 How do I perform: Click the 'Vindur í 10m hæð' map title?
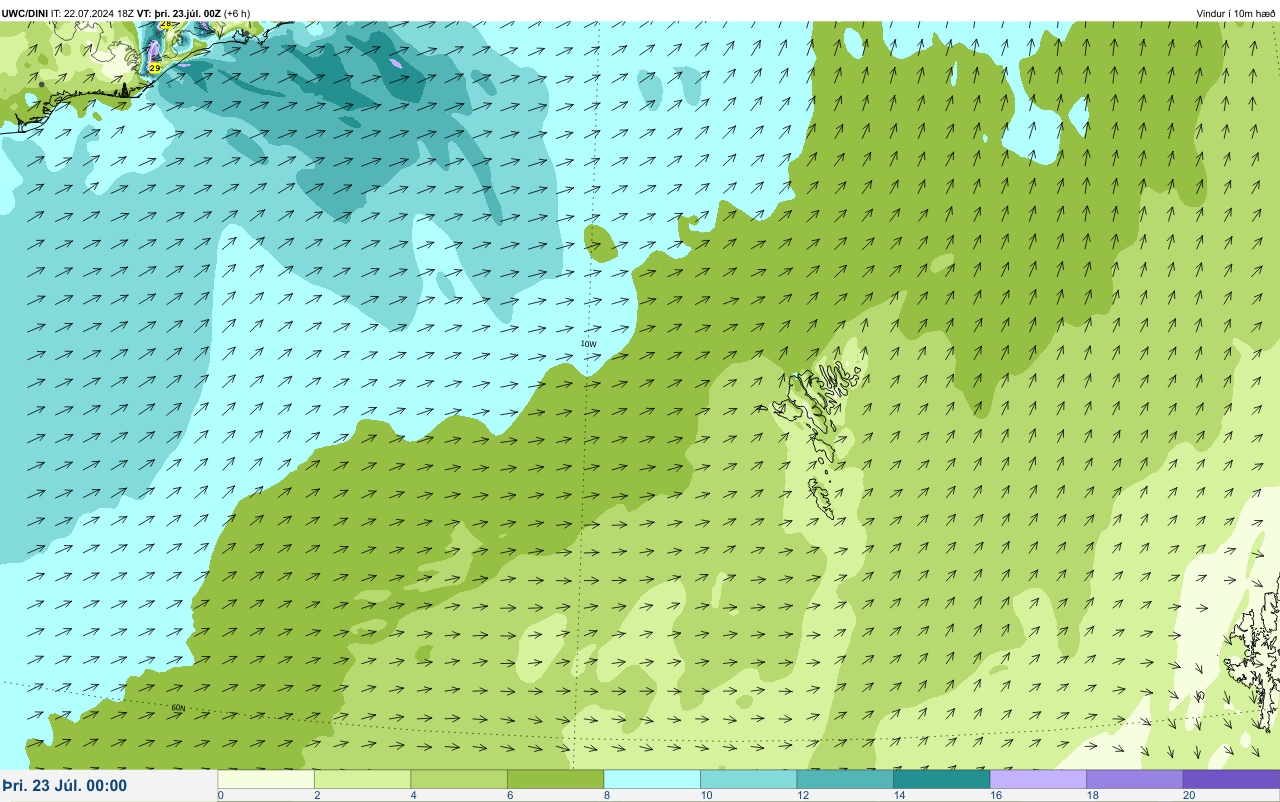[x=1235, y=13]
